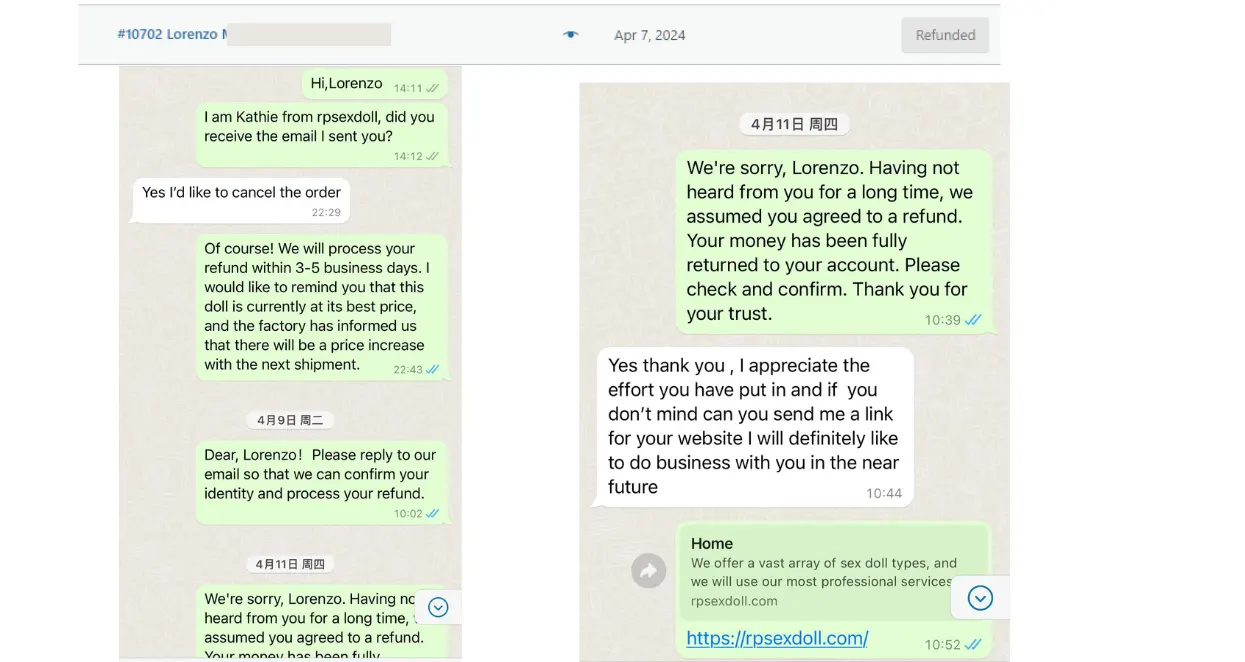
Task: Open the https://rpsexdoll.com/ hyperlink
Action: click(777, 638)
